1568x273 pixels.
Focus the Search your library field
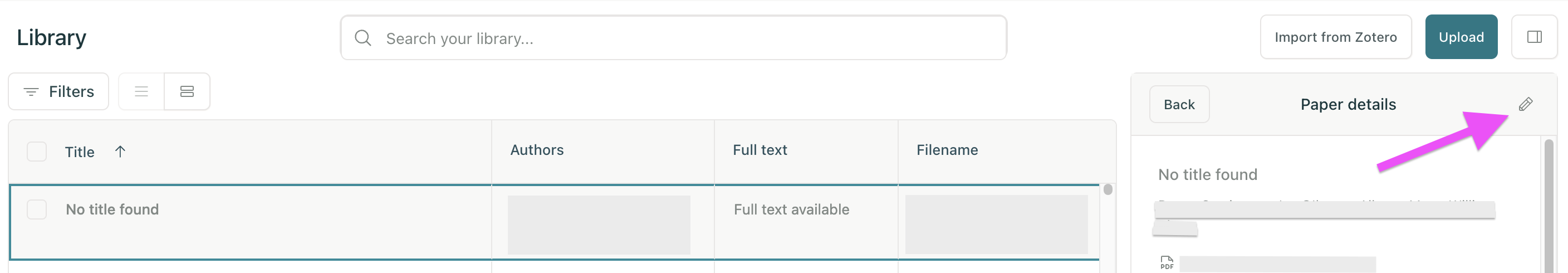point(673,38)
